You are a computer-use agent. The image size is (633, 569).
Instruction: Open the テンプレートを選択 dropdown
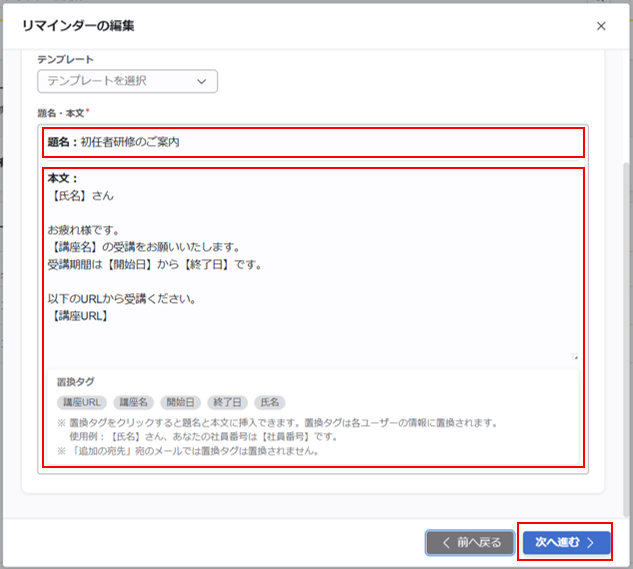click(x=128, y=81)
